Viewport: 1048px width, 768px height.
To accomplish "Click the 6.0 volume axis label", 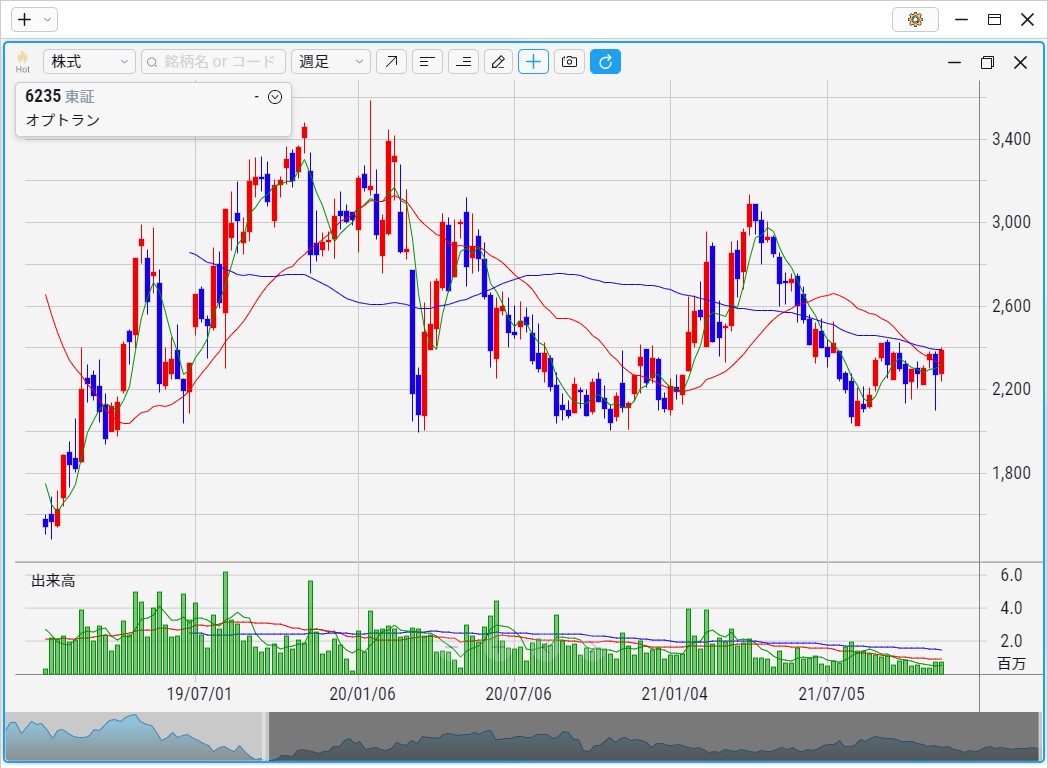I will pyautogui.click(x=1011, y=575).
